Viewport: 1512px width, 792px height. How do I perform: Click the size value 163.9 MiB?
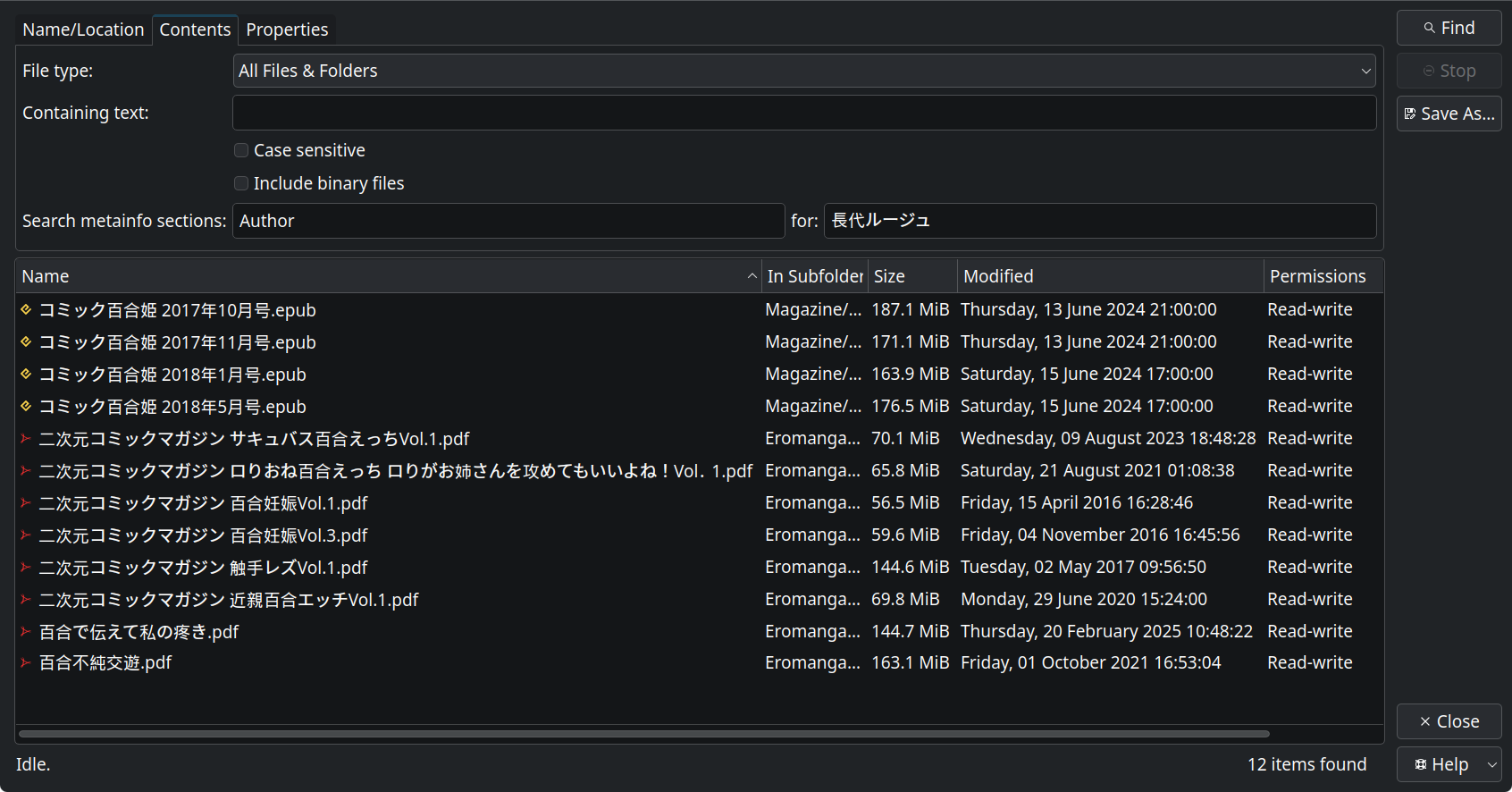click(x=911, y=374)
